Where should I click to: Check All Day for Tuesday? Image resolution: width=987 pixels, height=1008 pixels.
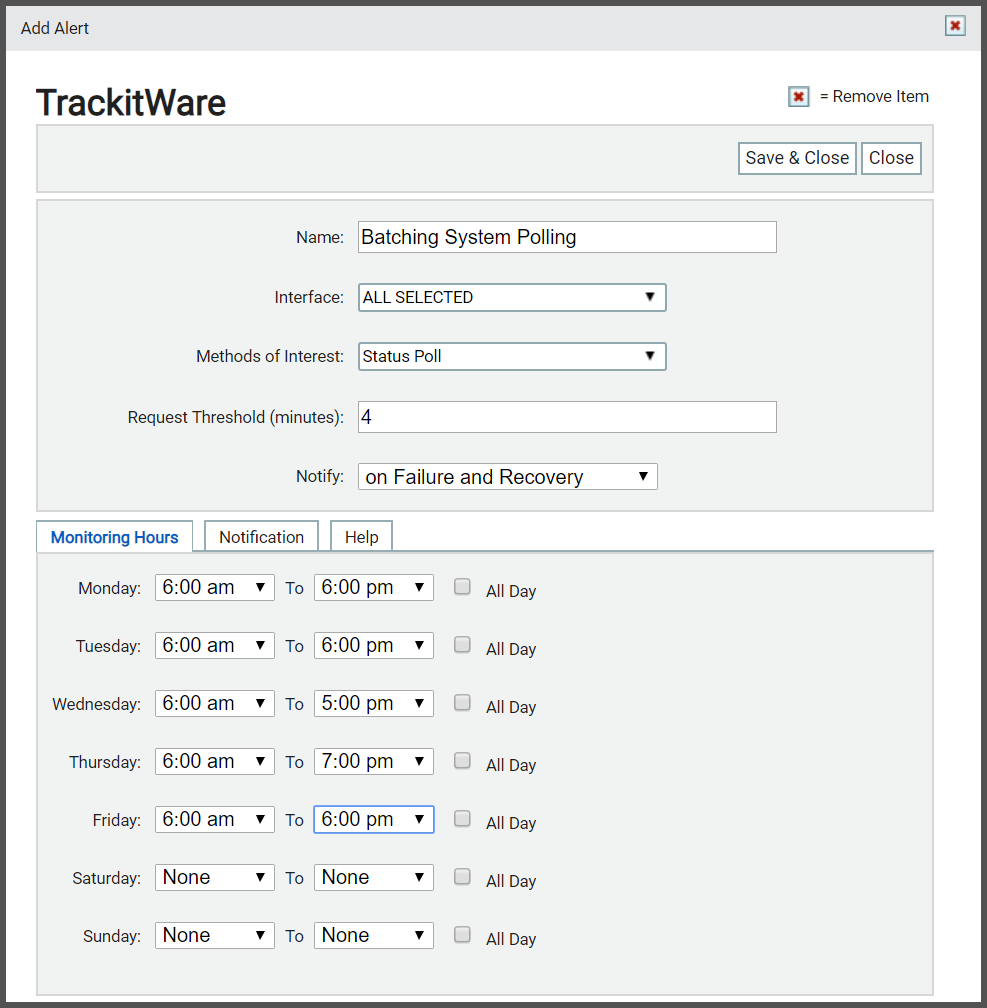tap(462, 644)
